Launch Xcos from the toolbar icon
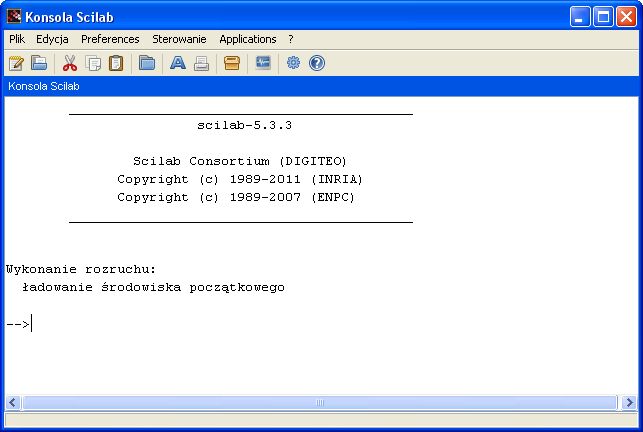The image size is (643, 432). [x=263, y=63]
